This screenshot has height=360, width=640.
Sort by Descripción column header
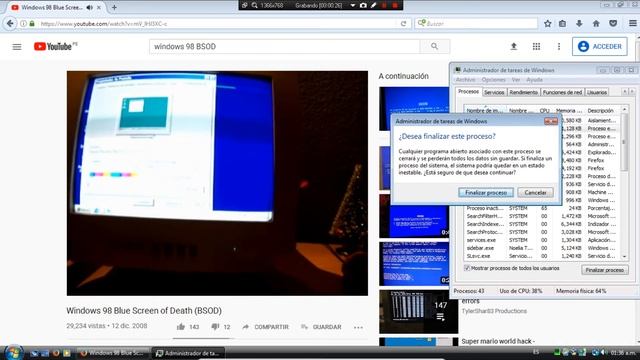600,111
